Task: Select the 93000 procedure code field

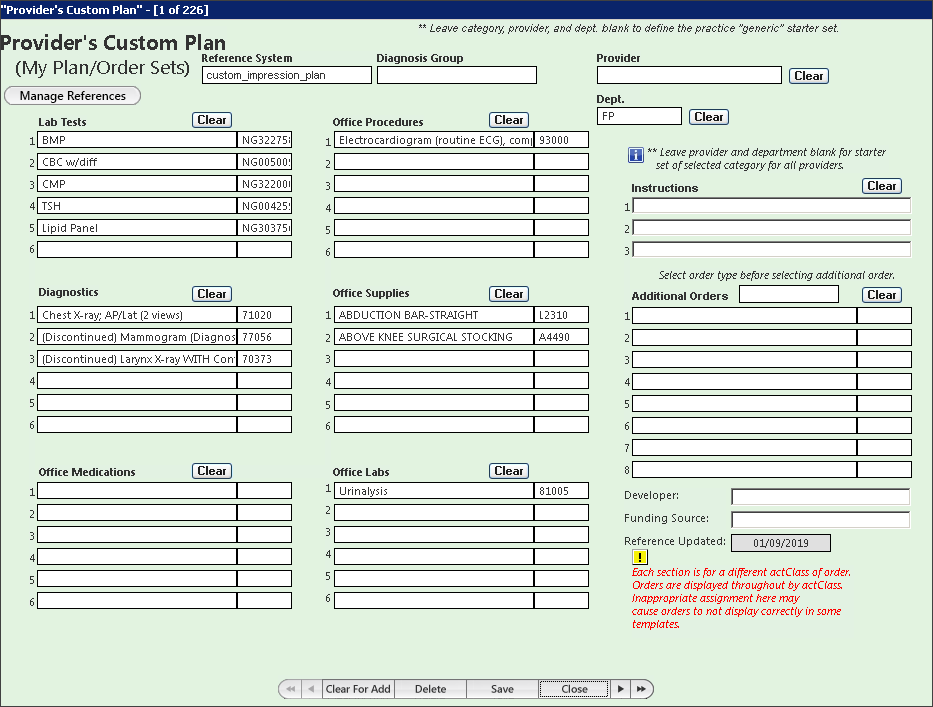Action: 561,140
